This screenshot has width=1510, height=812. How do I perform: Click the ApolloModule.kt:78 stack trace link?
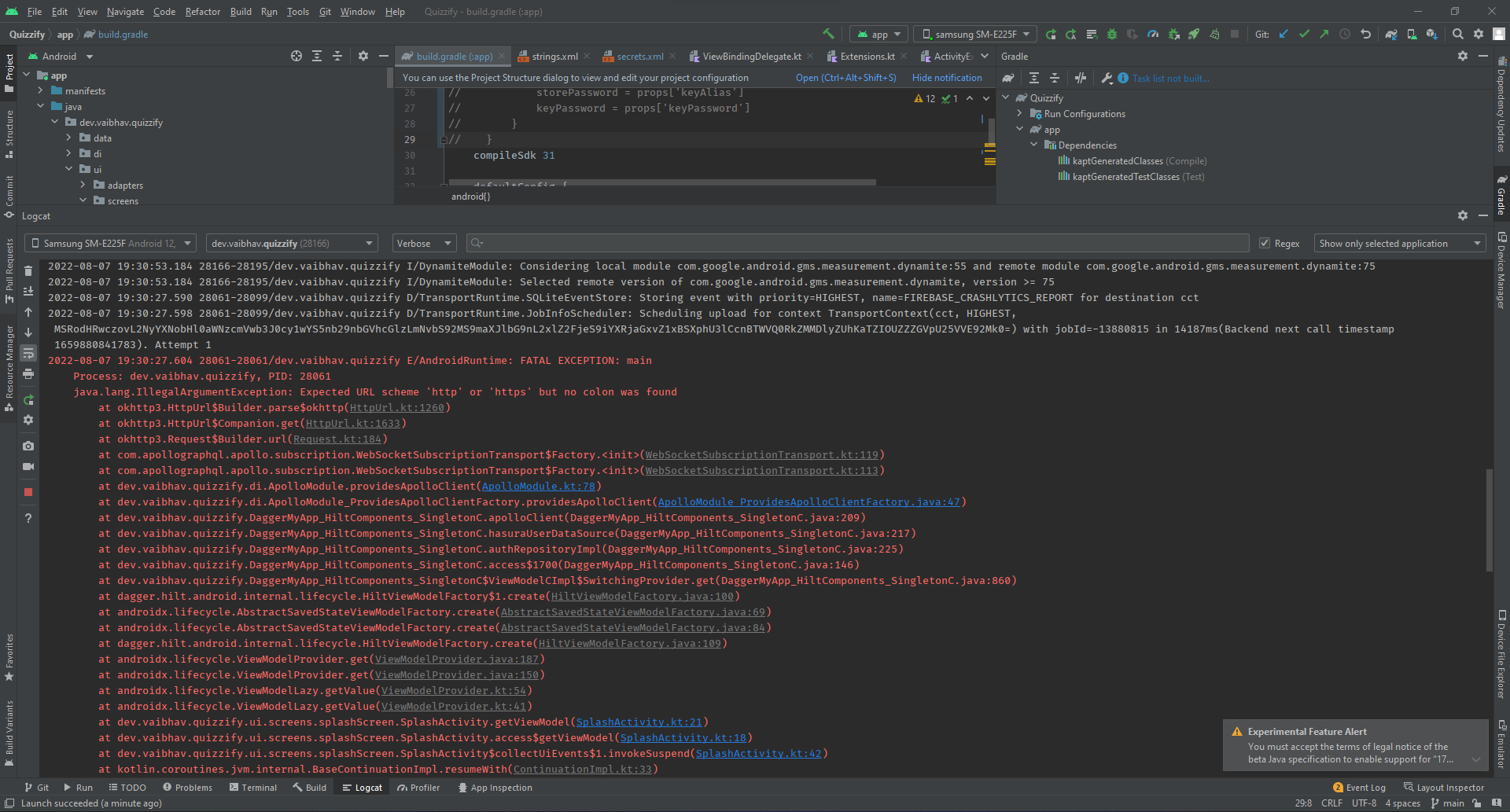point(538,486)
